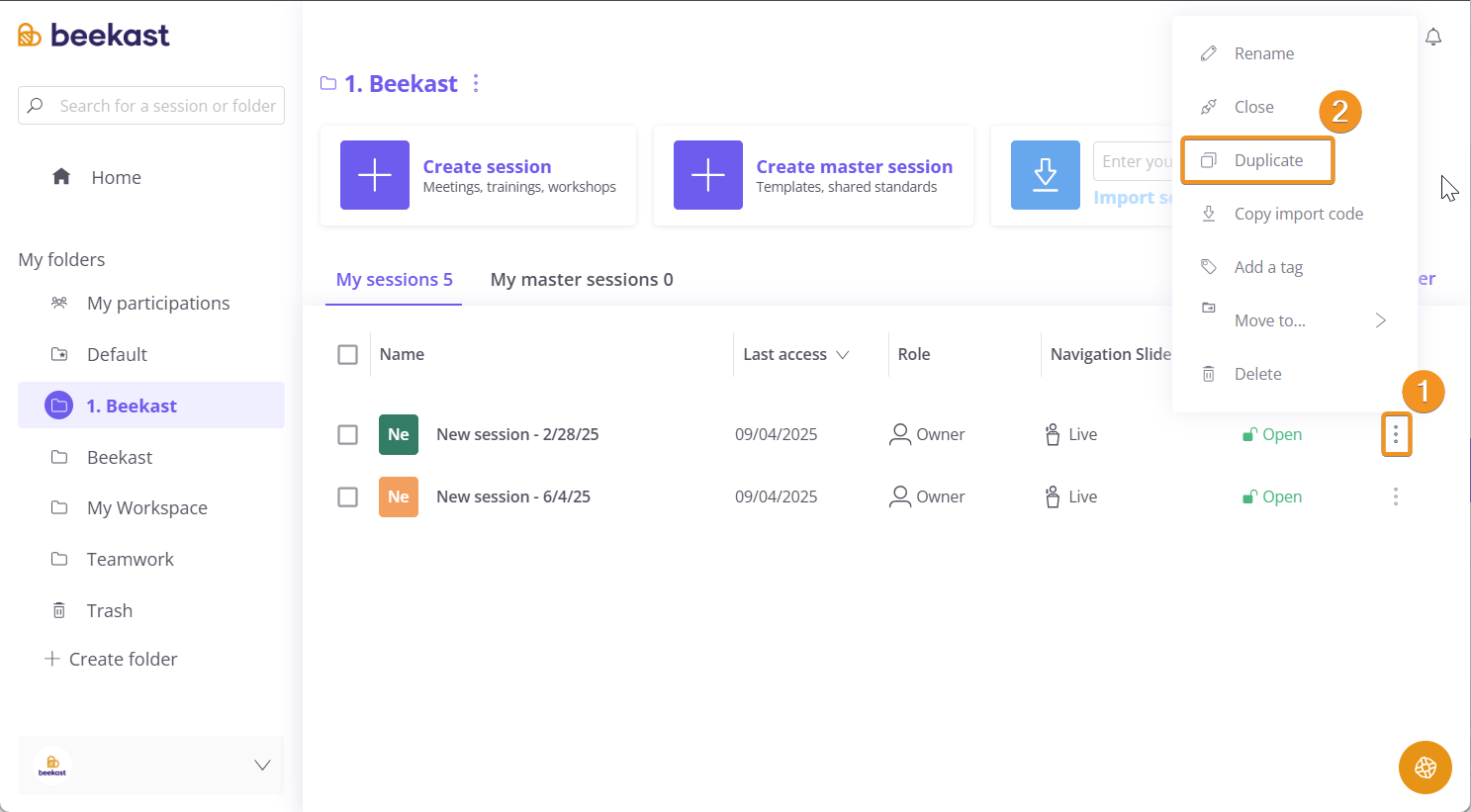Click Open status of New session - 2/28/25
The width and height of the screenshot is (1471, 812).
pos(1272,434)
